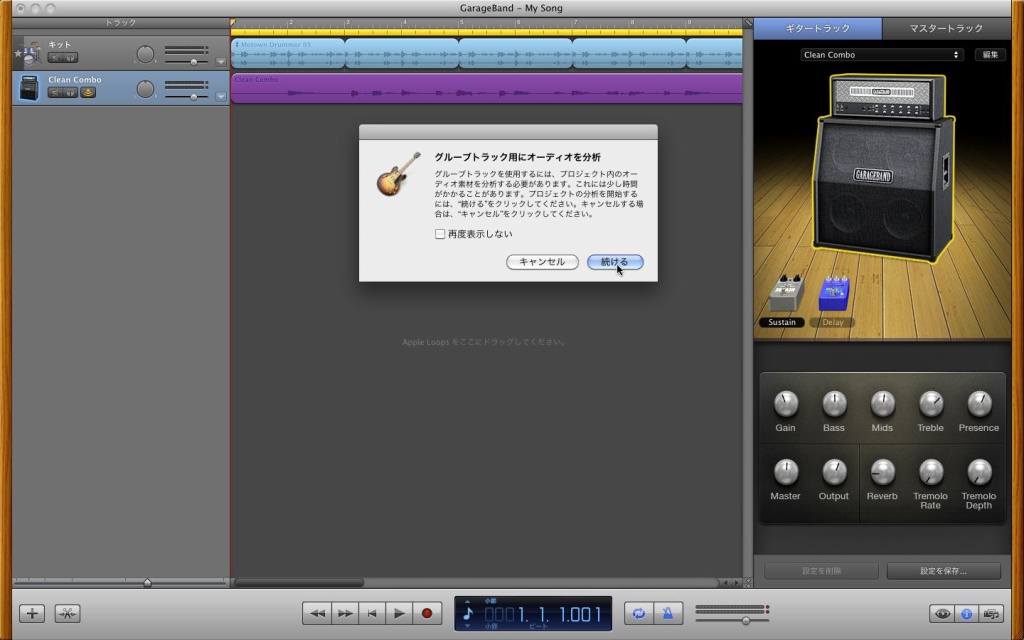This screenshot has height=640, width=1024.
Task: Switch to the マスタートラック tab
Action: point(946,28)
